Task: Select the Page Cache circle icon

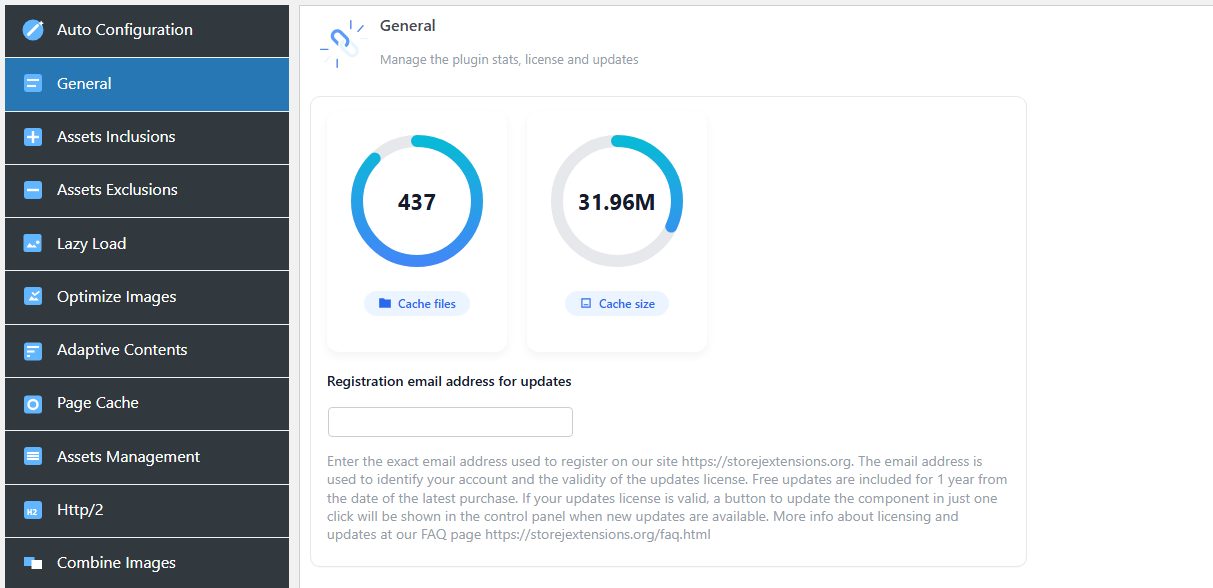Action: coord(31,403)
